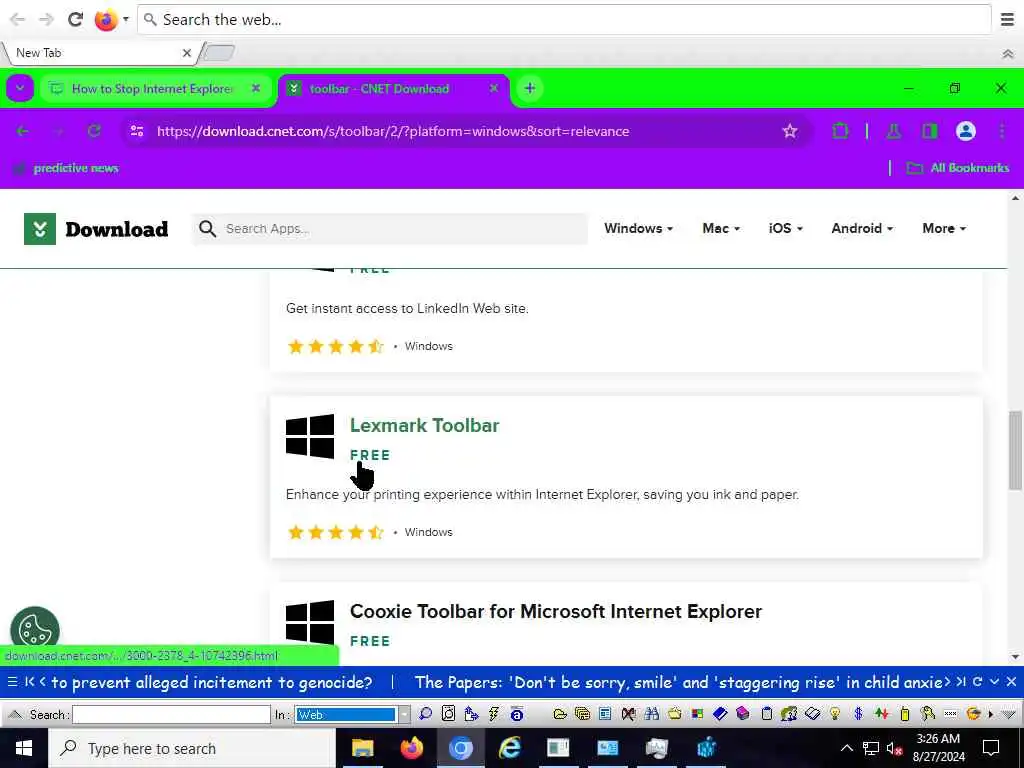Screen dimensions: 1024x768
Task: Click Windows logo beside Cooxie Toolbar
Action: 310,622
